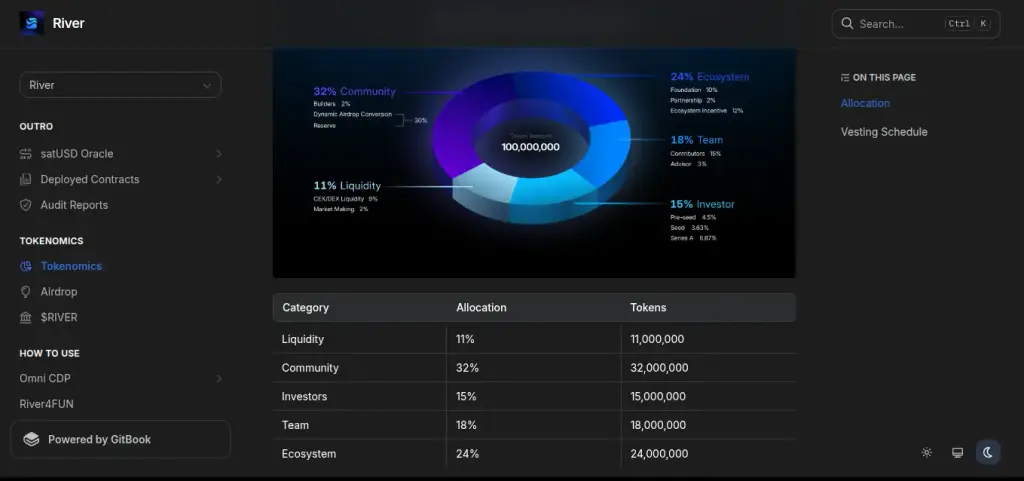Click the 11% allocation cell
This screenshot has height=481, width=1024.
[534, 339]
